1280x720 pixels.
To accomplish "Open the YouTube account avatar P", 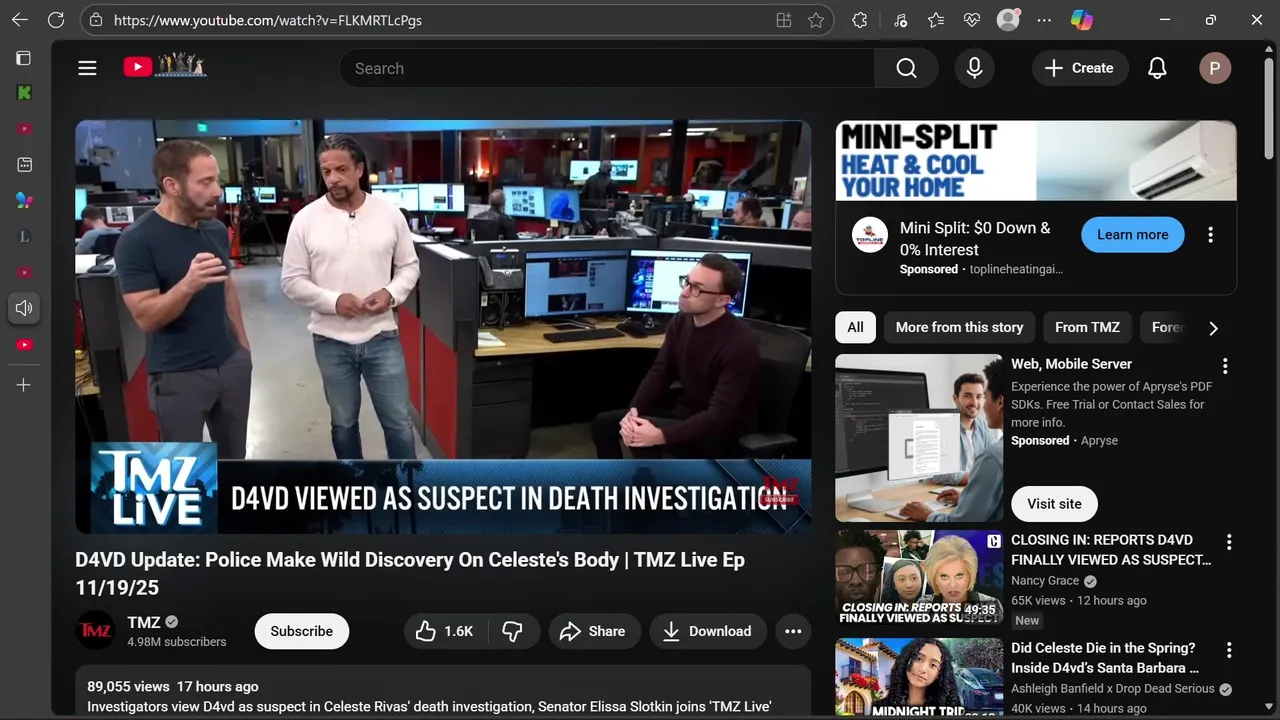I will pyautogui.click(x=1215, y=68).
